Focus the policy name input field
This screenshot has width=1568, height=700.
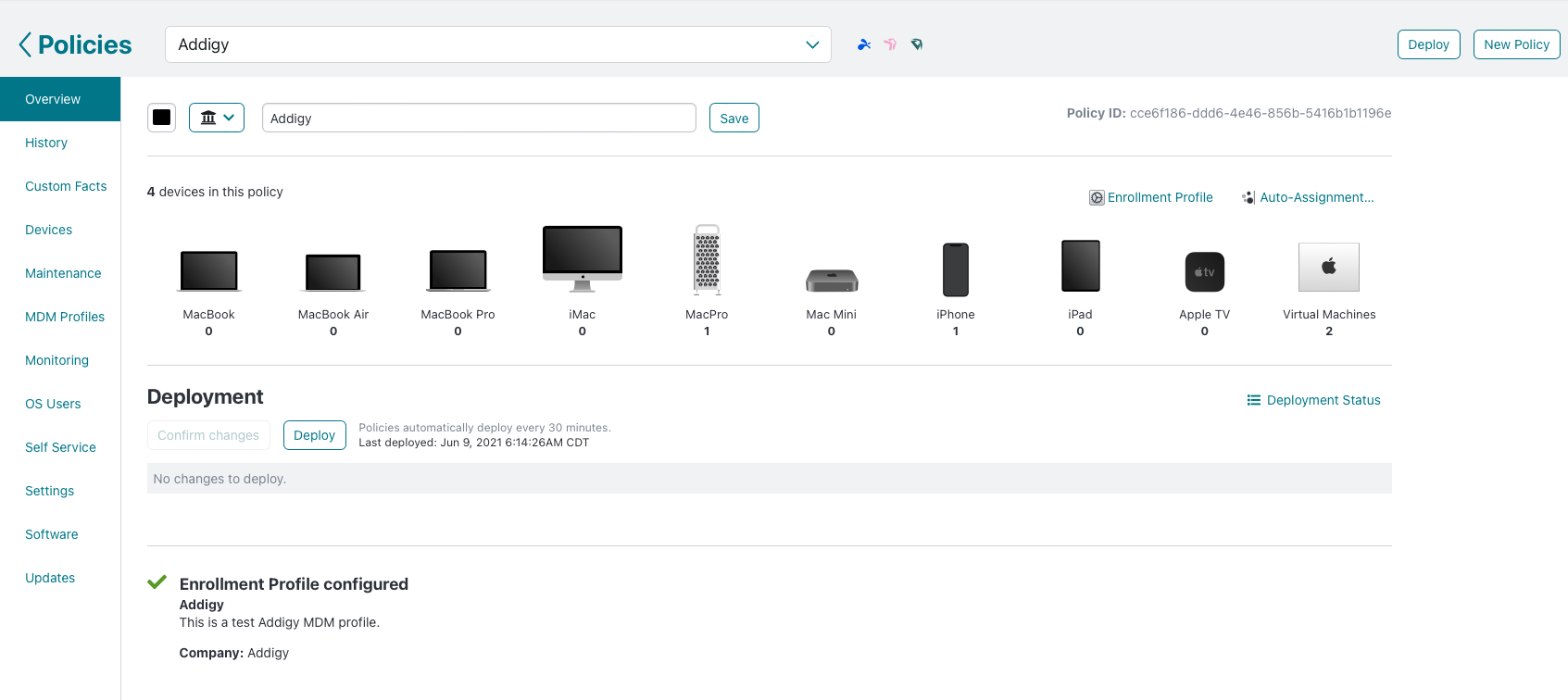pyautogui.click(x=479, y=118)
